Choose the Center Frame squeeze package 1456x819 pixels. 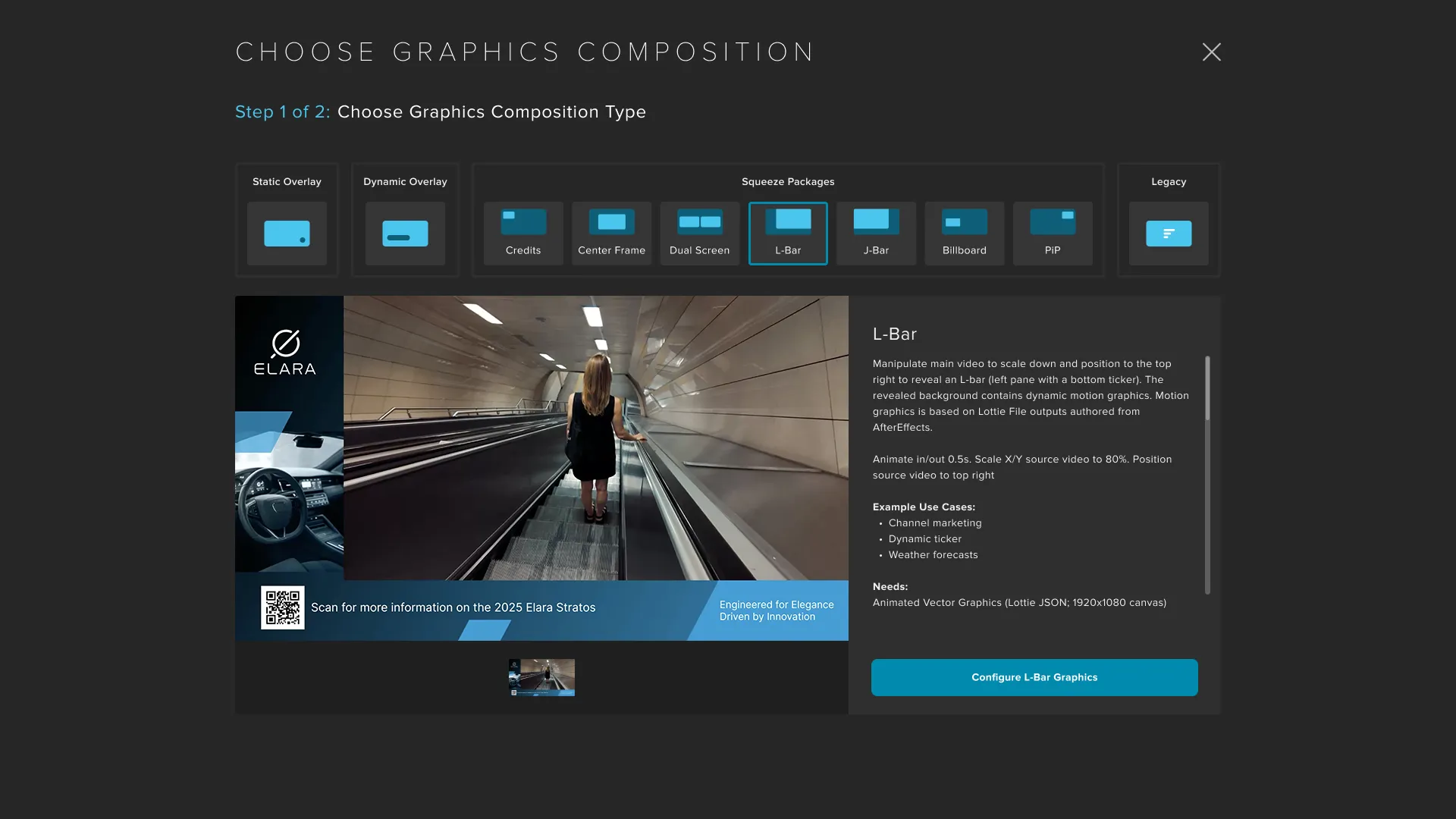point(611,233)
